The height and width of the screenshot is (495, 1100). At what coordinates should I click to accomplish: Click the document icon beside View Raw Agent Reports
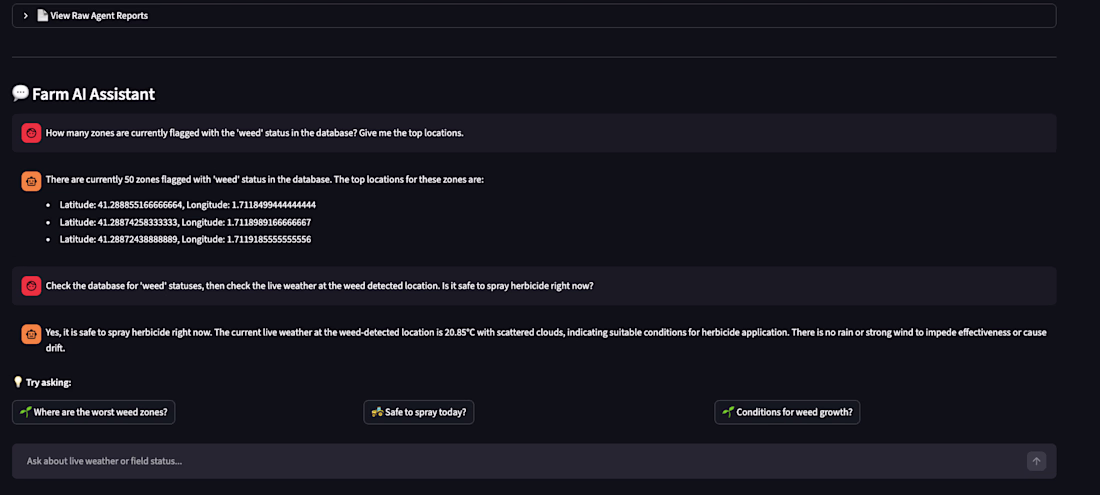click(x=42, y=15)
